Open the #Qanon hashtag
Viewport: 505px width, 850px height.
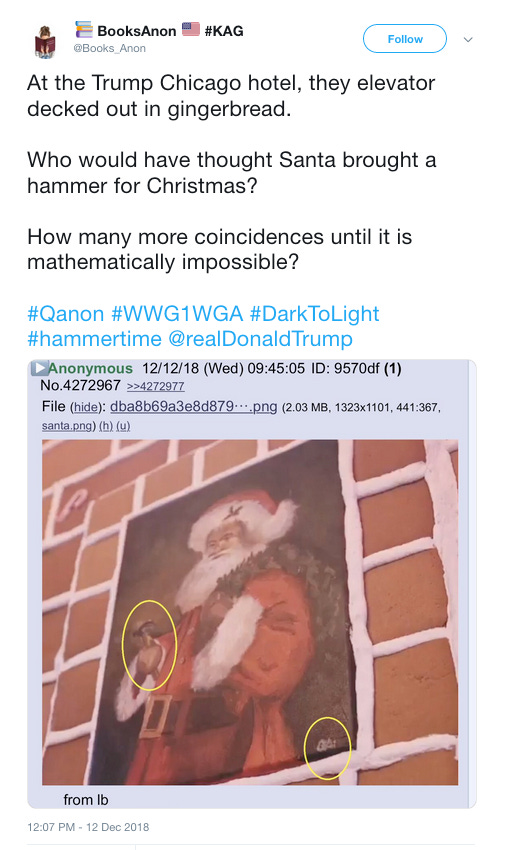tap(66, 313)
